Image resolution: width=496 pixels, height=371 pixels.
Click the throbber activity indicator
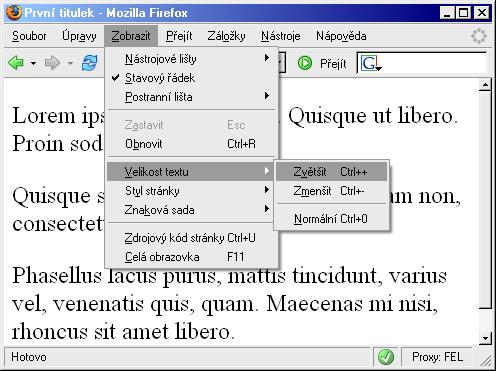[x=479, y=36]
